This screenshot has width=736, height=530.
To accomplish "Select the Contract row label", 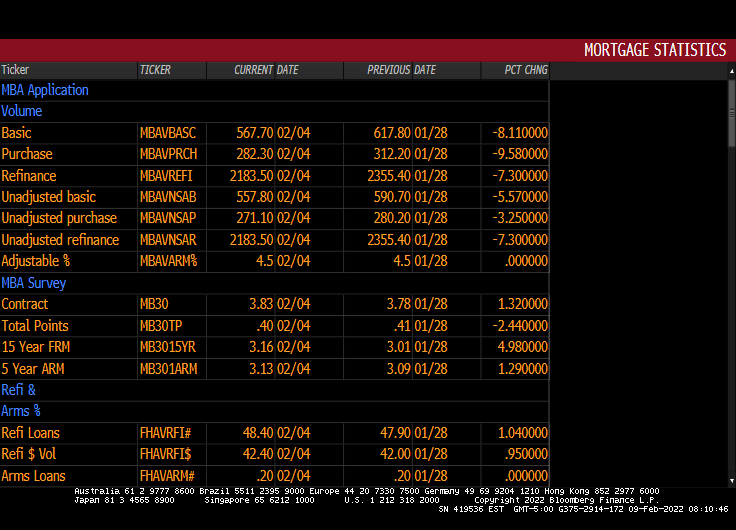I will point(25,304).
